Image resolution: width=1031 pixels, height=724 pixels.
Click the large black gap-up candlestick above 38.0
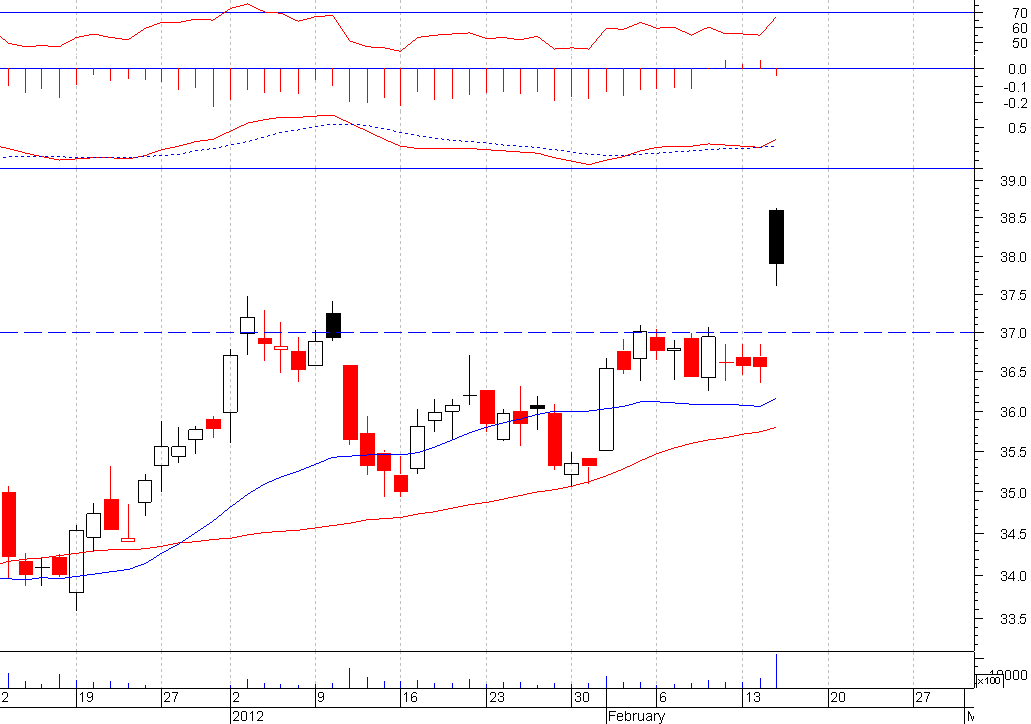click(x=777, y=237)
